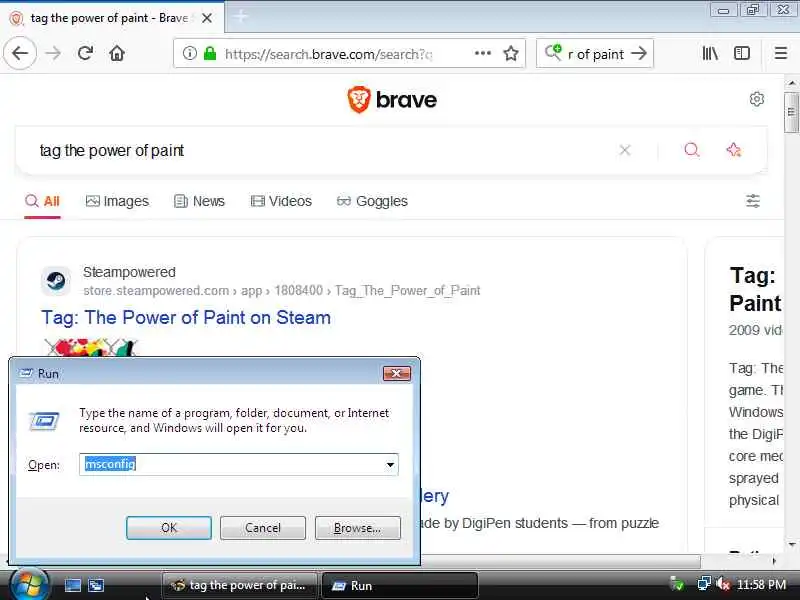The height and width of the screenshot is (600, 800).
Task: Open the browser hamburger menu
Action: 781,53
